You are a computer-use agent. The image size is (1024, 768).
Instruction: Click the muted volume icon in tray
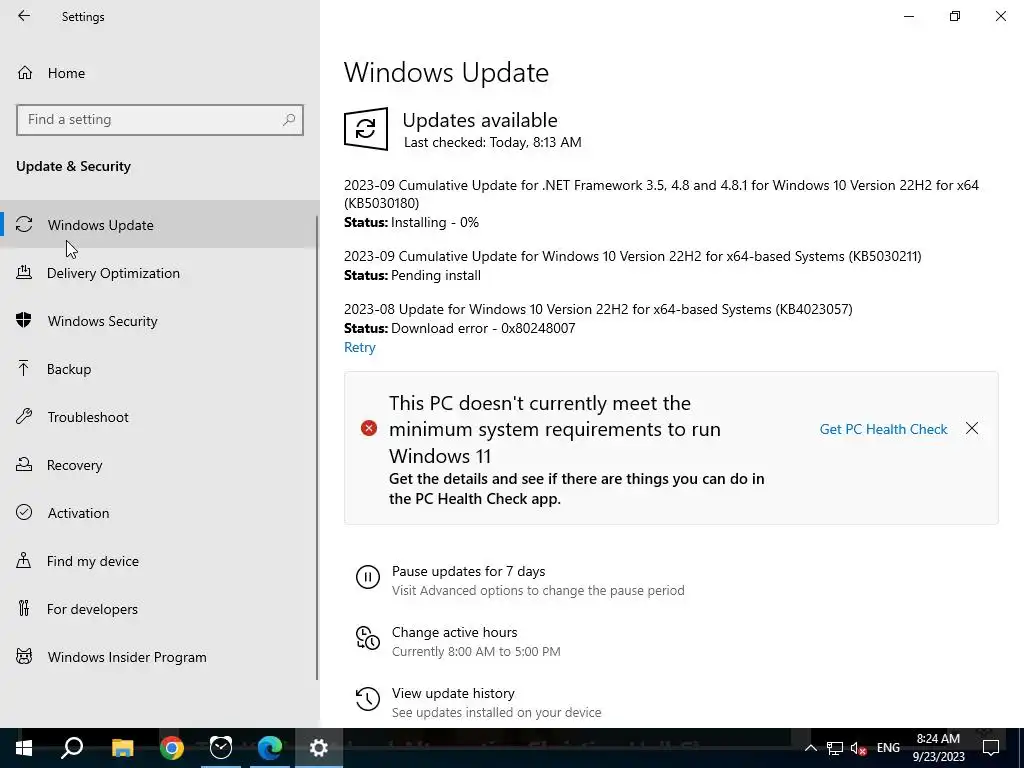(x=858, y=748)
